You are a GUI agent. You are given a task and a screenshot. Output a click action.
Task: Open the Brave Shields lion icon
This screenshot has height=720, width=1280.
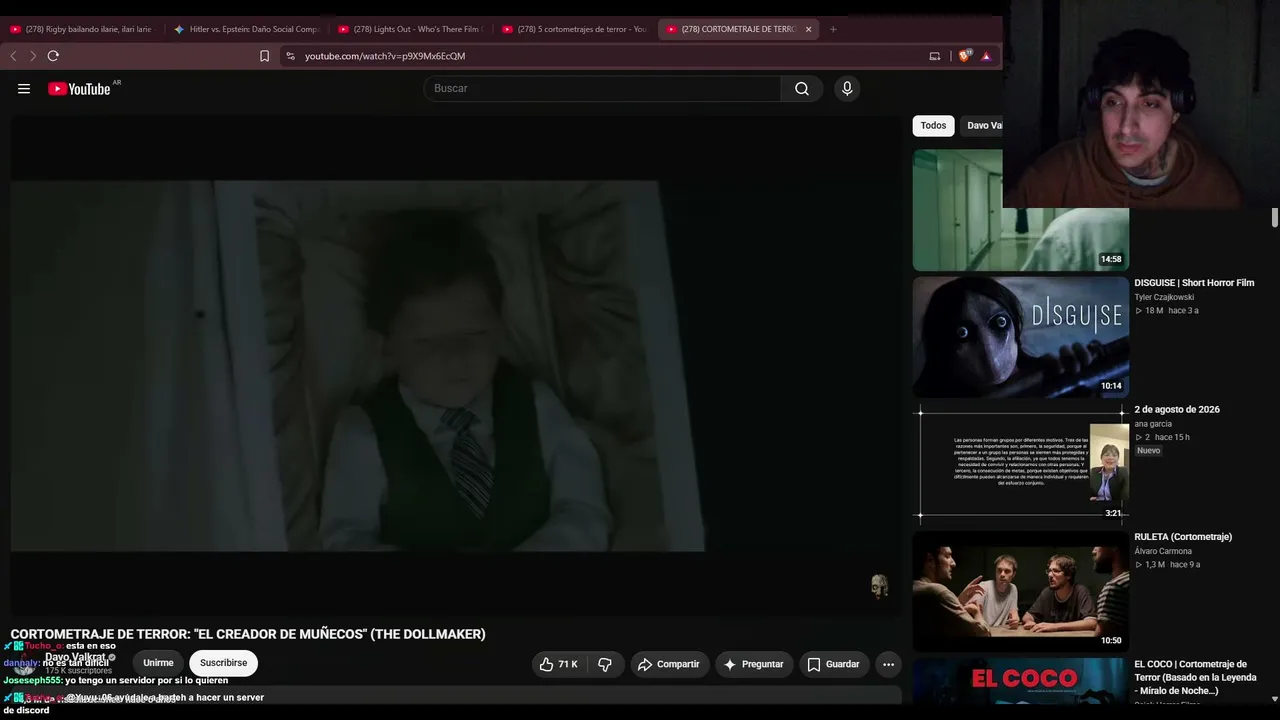tap(965, 56)
